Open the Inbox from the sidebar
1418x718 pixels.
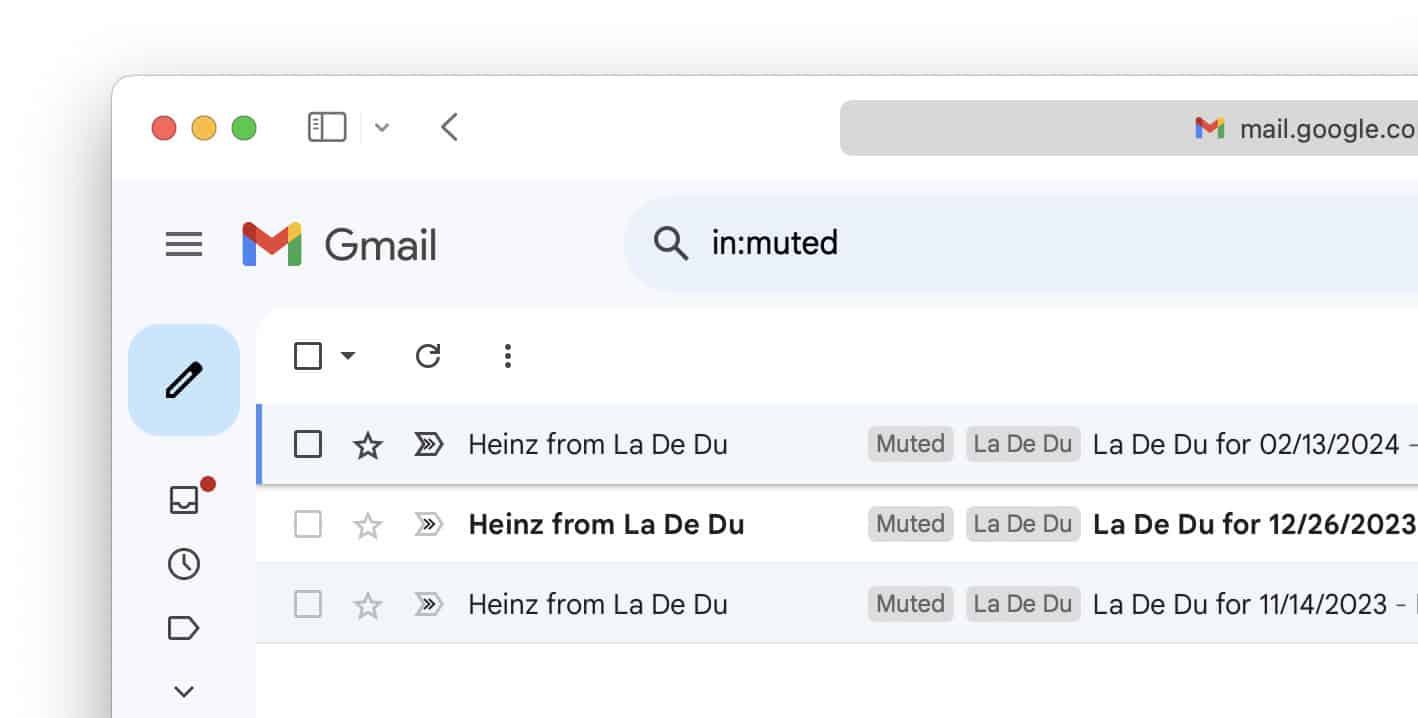tap(184, 500)
